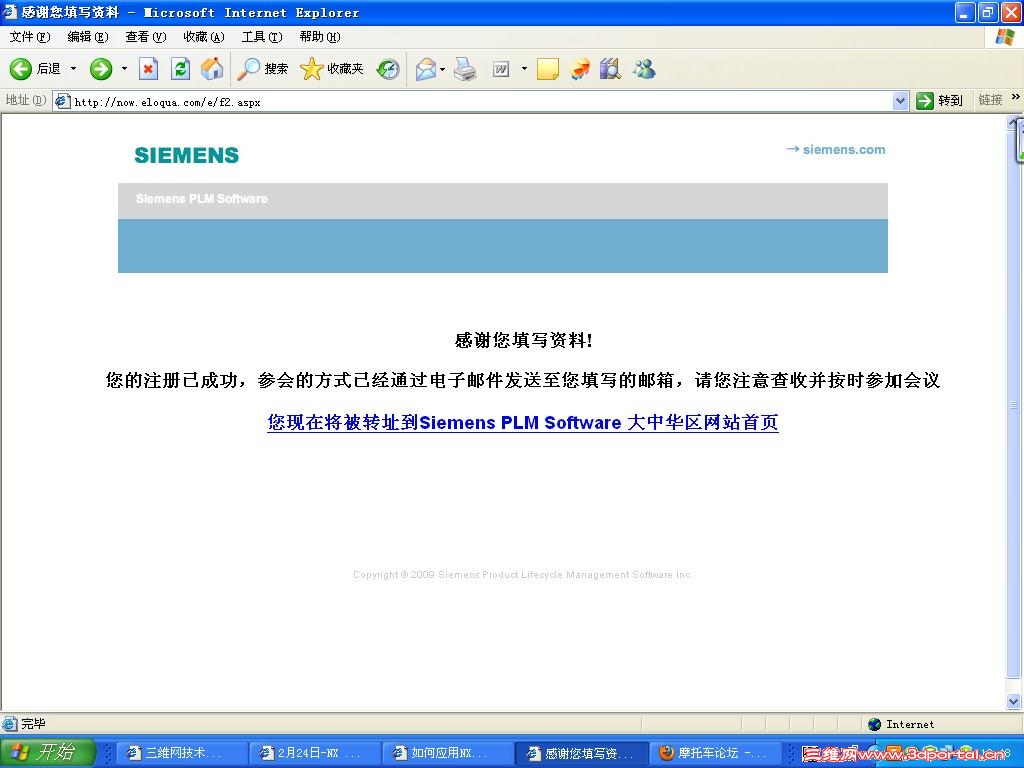Open the edit-with dropdown arrow next to Word icon

[524, 69]
